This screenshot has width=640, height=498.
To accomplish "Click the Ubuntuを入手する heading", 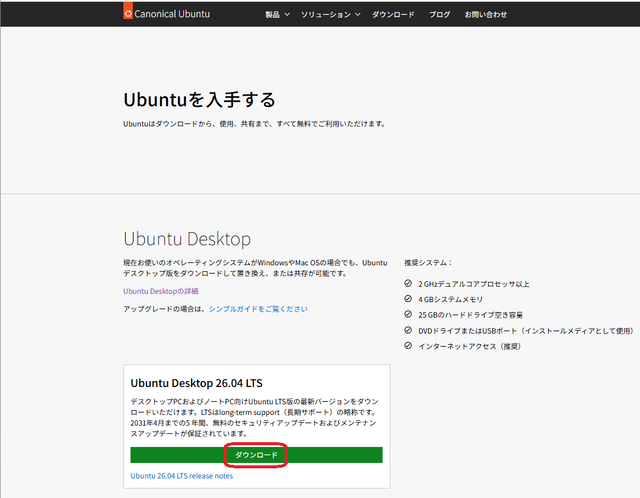I will pos(200,100).
